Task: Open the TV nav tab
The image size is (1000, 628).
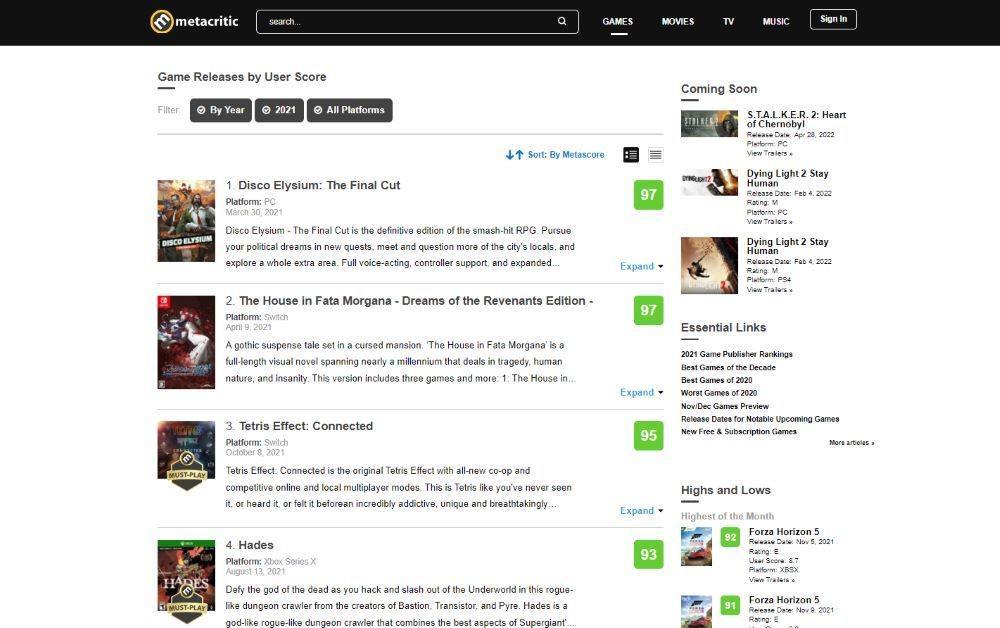Action: [728, 22]
